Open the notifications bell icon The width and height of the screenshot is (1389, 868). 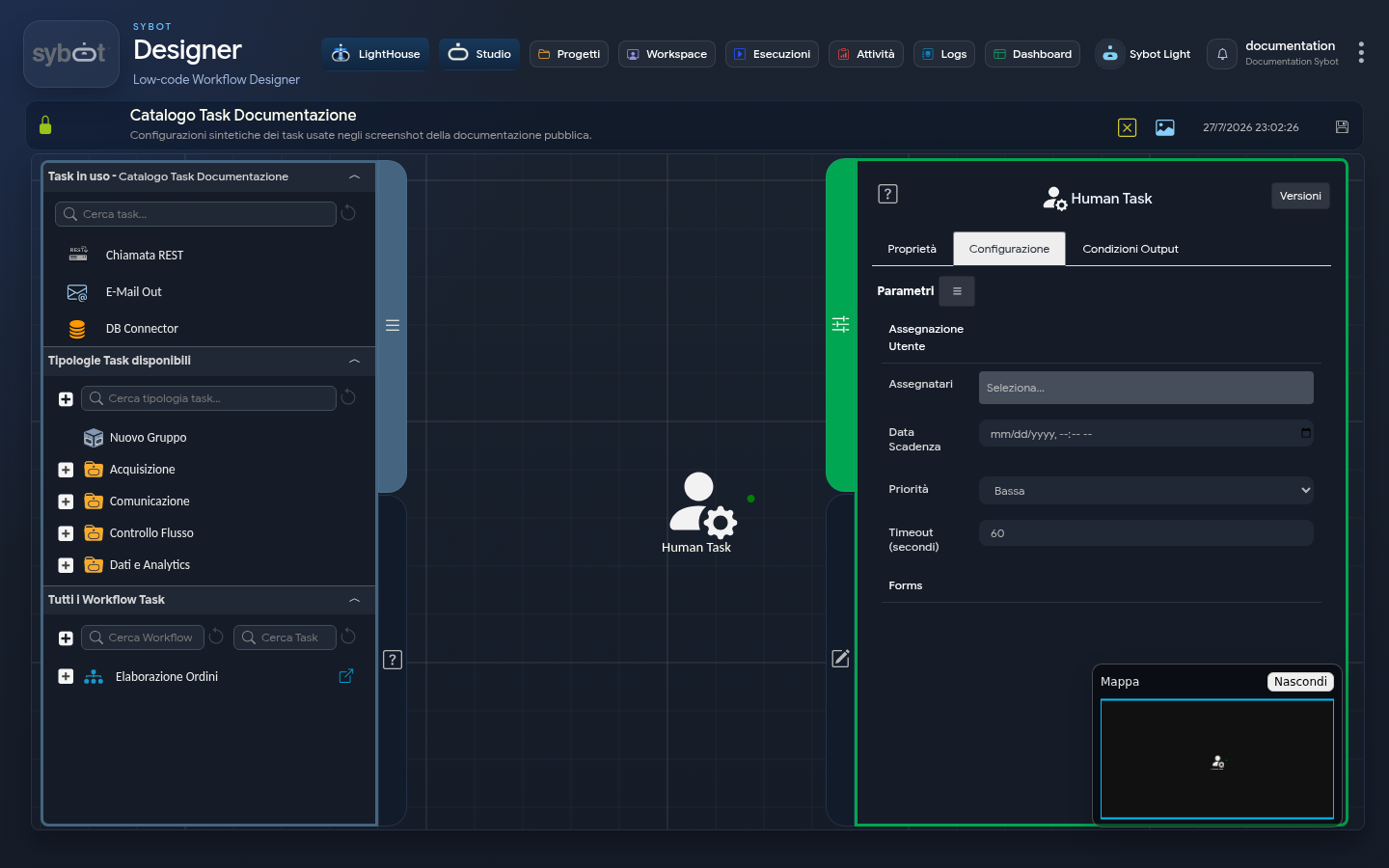[x=1222, y=54]
